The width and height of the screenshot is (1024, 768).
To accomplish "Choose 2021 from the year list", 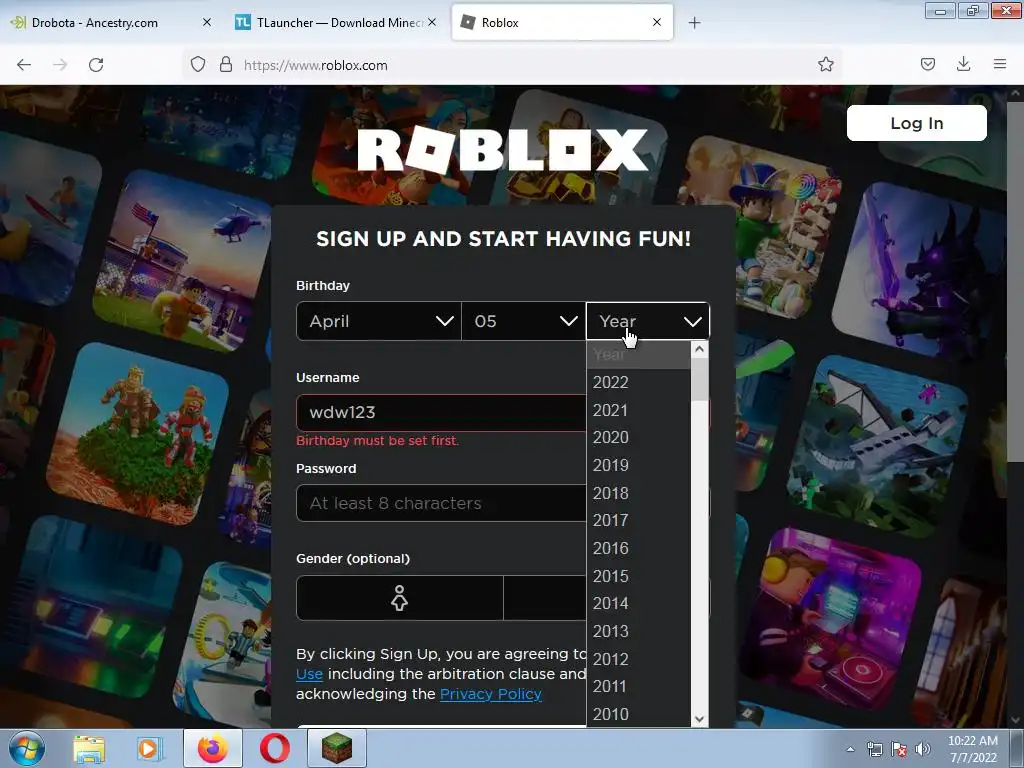I will point(638,410).
